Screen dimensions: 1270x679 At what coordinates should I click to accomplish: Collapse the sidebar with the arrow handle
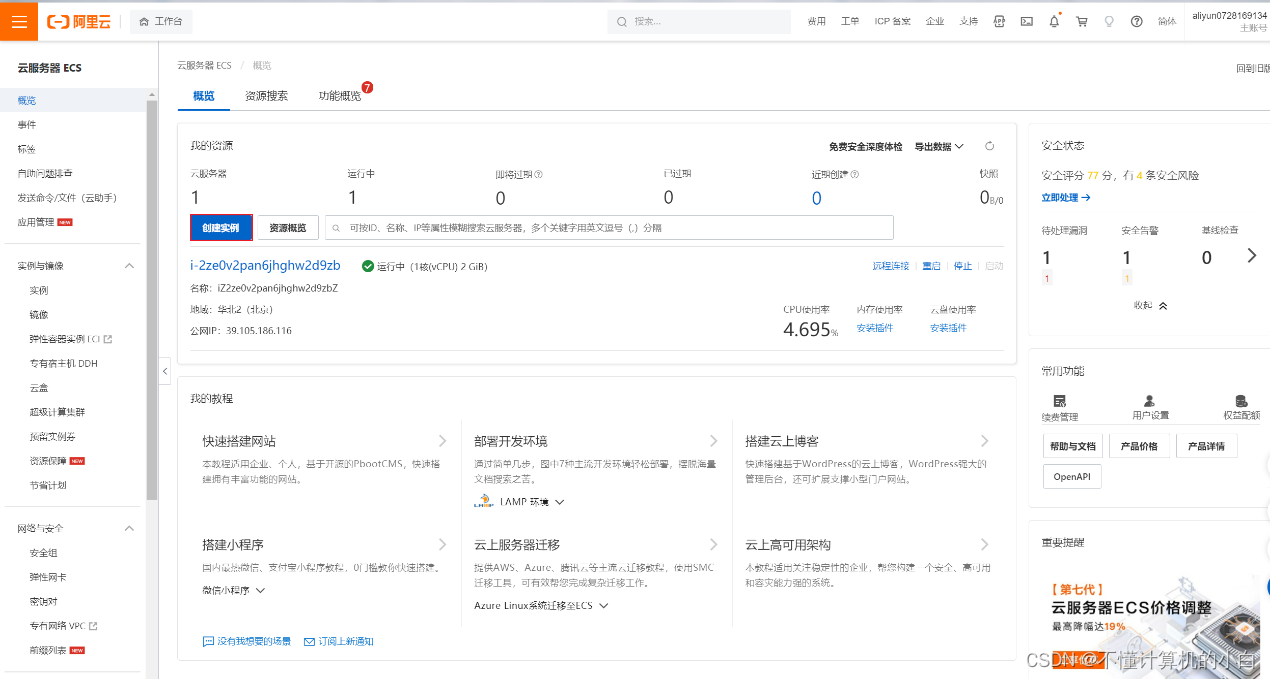pos(165,371)
